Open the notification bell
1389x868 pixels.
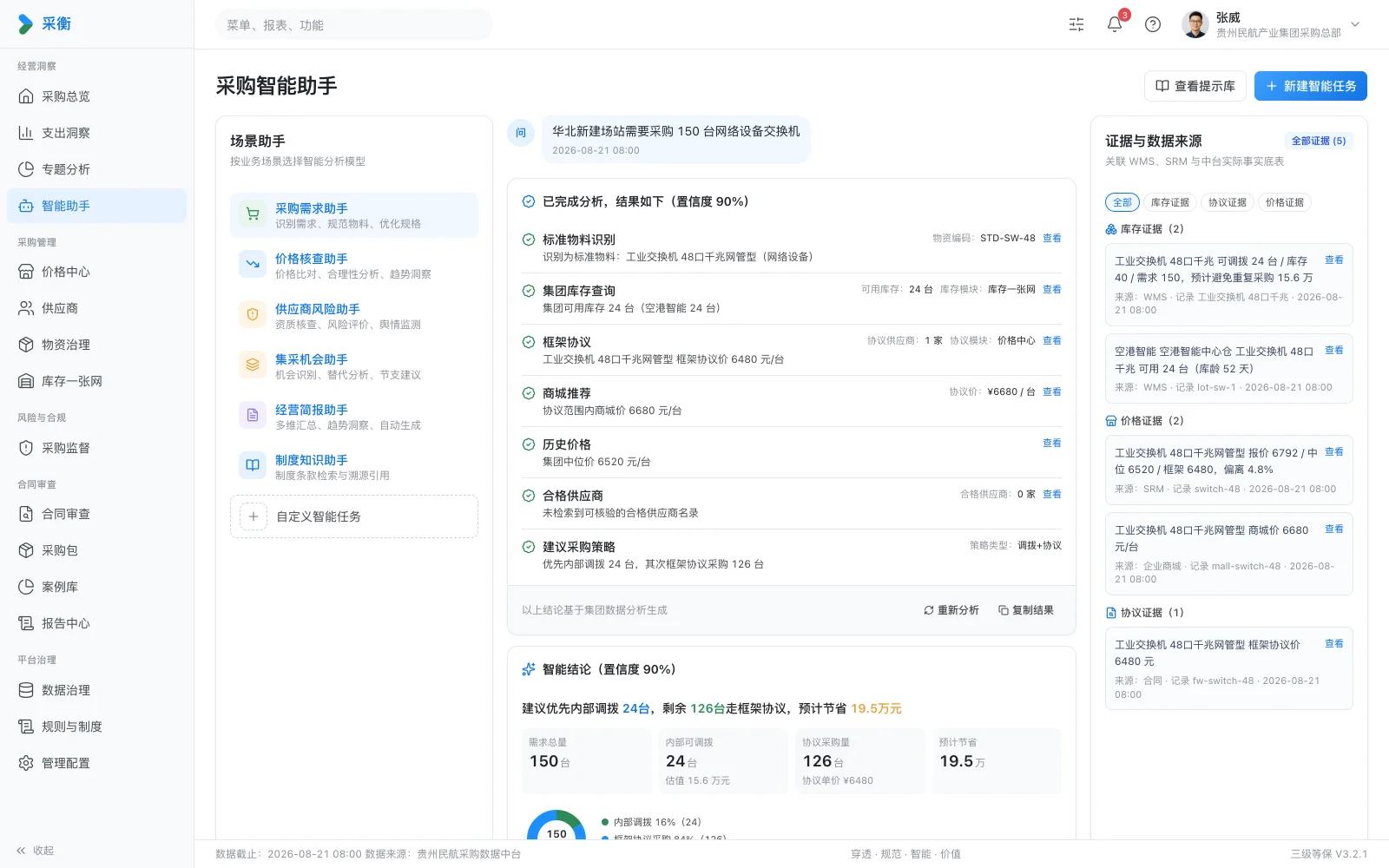(x=1115, y=24)
